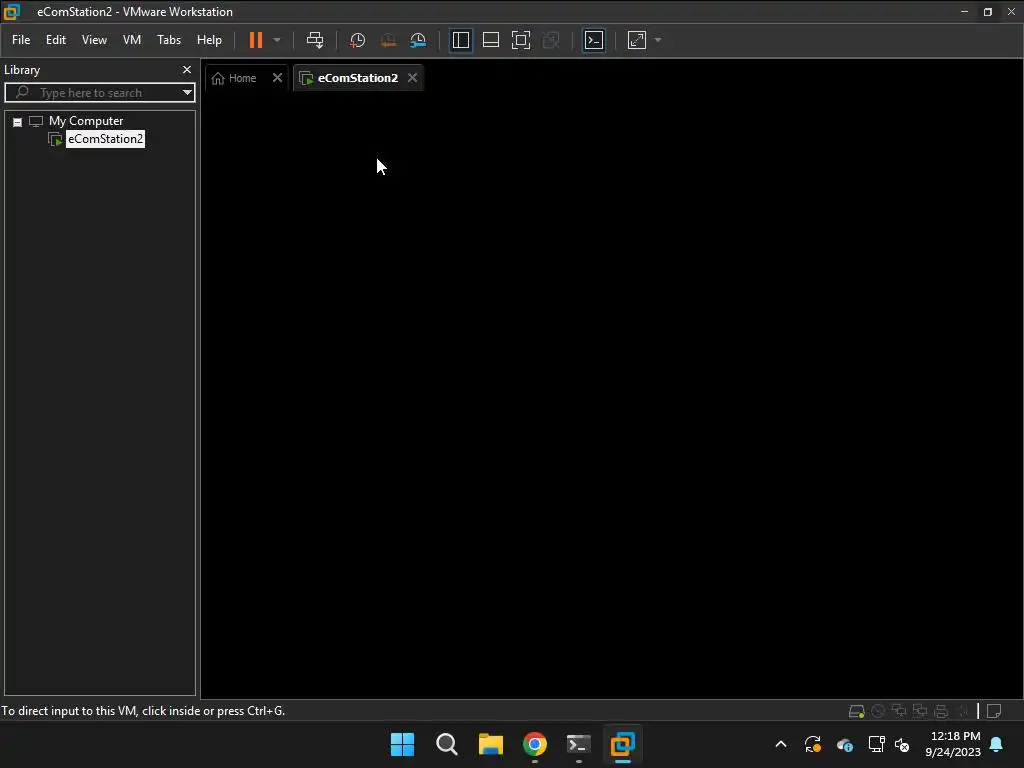Select My Computer in the library

pos(86,121)
